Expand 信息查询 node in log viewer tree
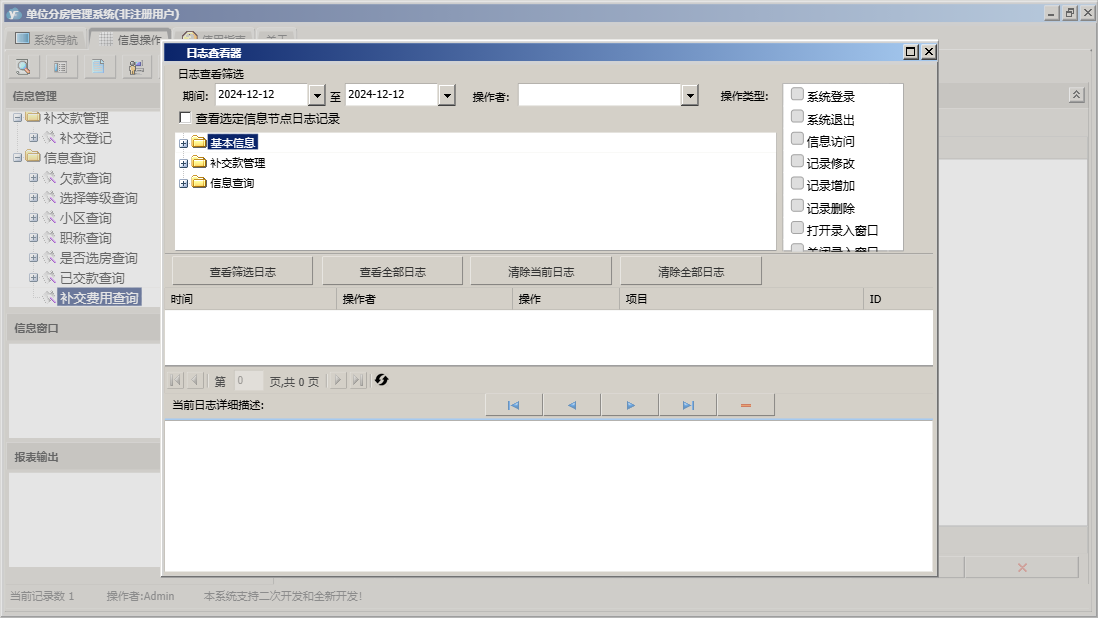Screen dimensions: 1098x618 [x=183, y=184]
